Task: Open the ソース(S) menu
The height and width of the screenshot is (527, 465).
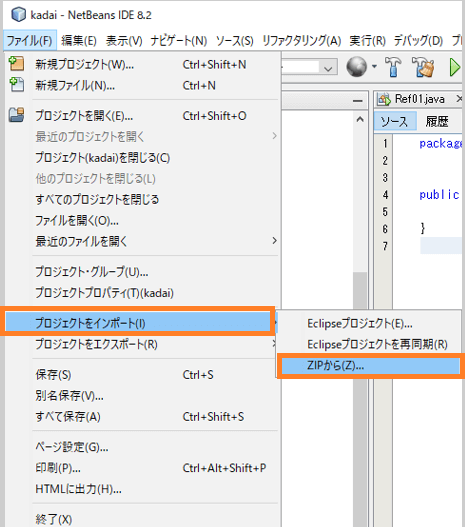Action: (x=235, y=41)
